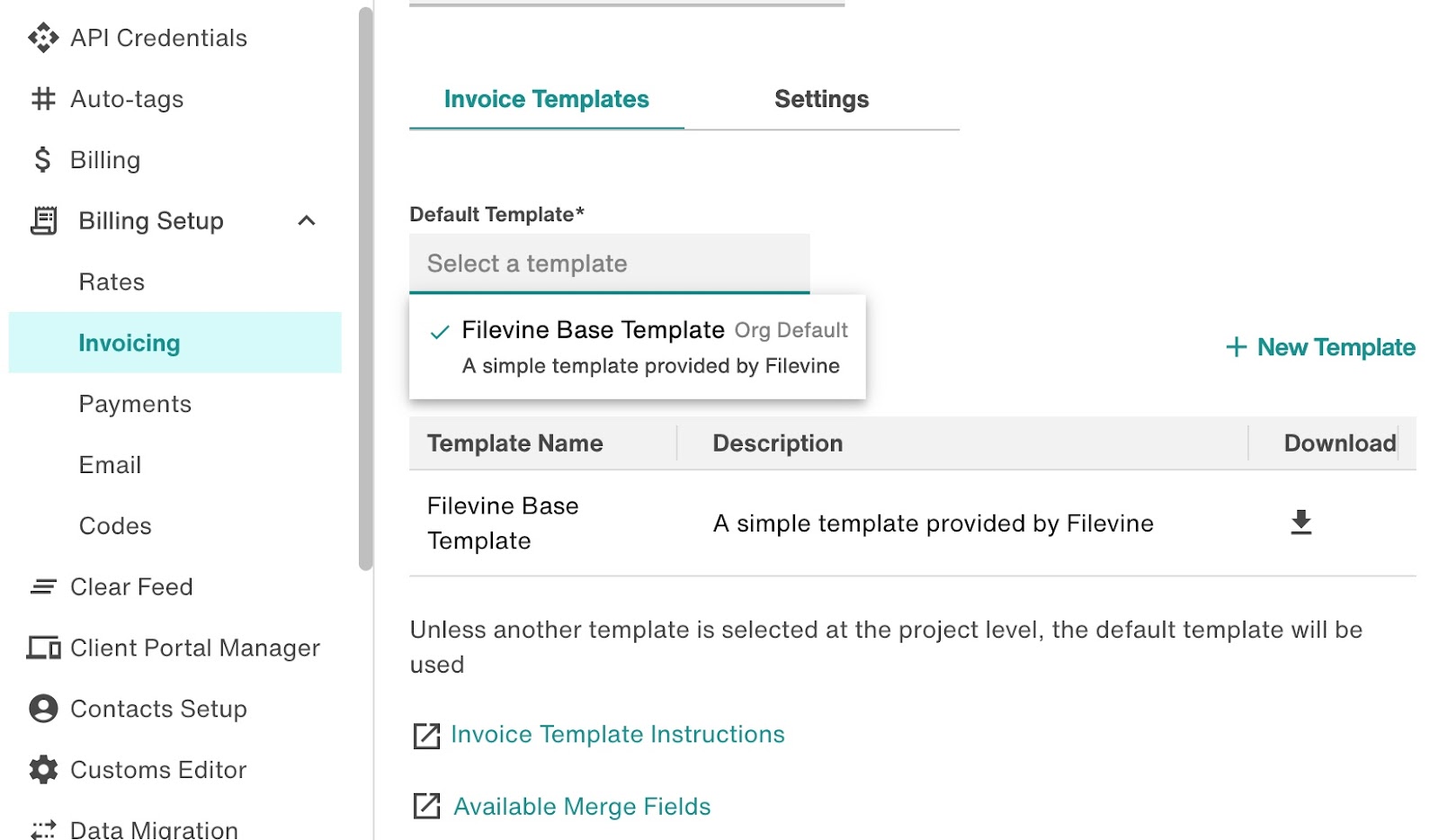Click the Auto-tags hash icon
1439x840 pixels.
[43, 99]
